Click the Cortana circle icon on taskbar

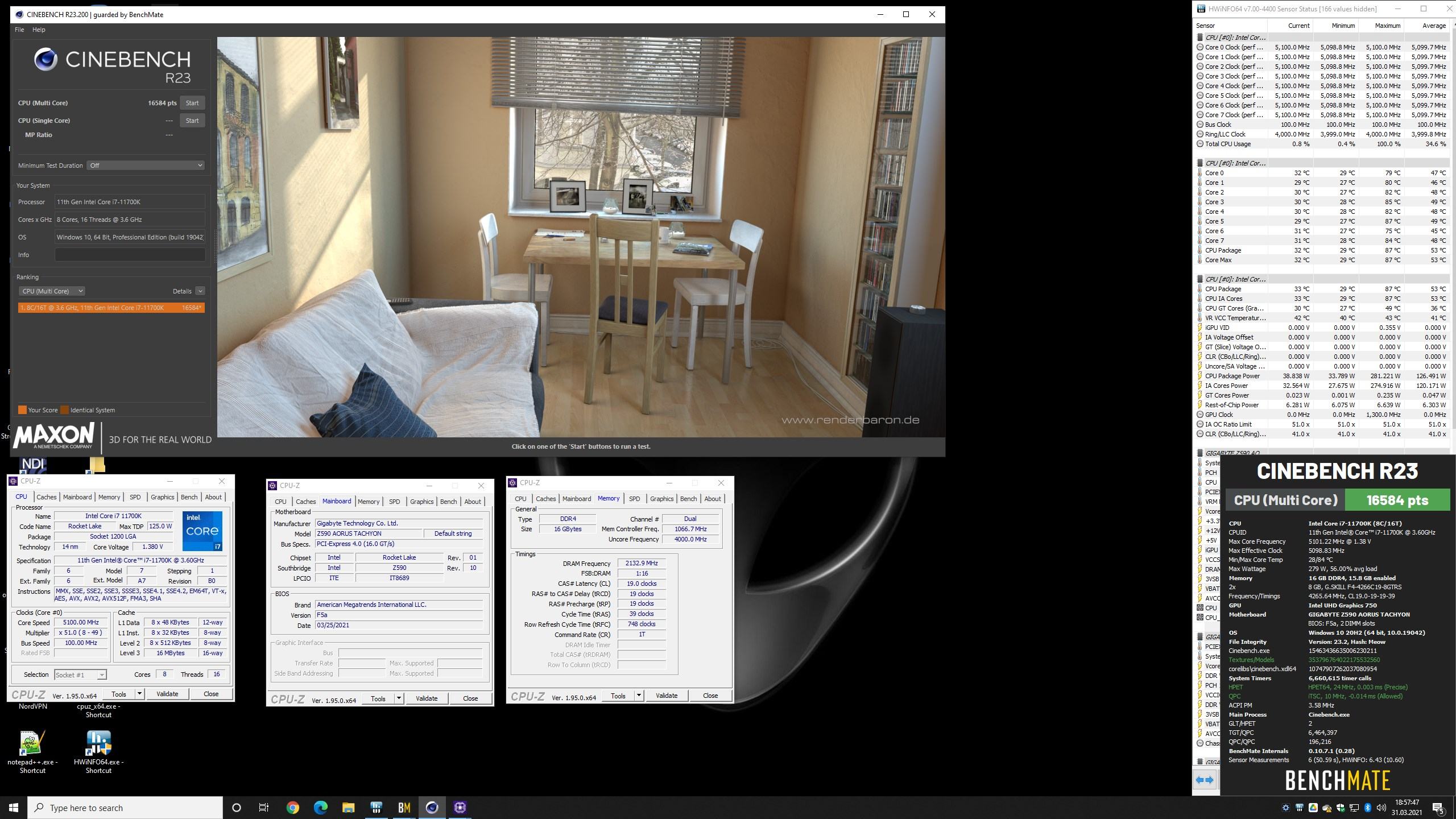point(237,807)
